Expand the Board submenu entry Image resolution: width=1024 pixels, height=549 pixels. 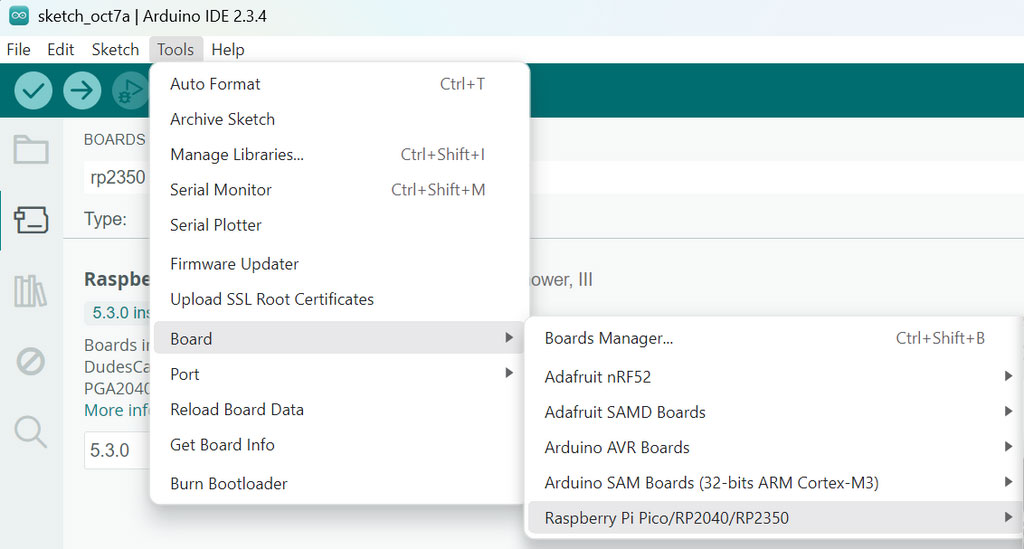click(x=340, y=338)
